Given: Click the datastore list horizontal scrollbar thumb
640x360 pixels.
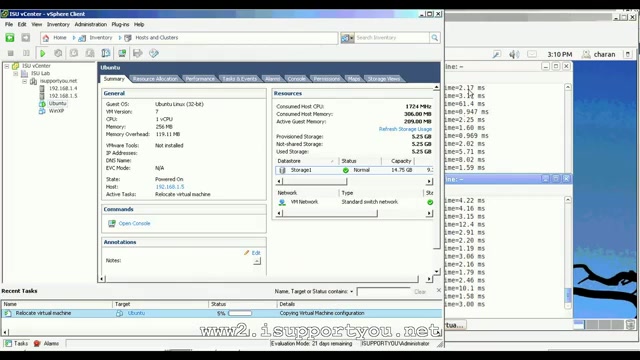Looking at the screenshot, I should [x=314, y=181].
